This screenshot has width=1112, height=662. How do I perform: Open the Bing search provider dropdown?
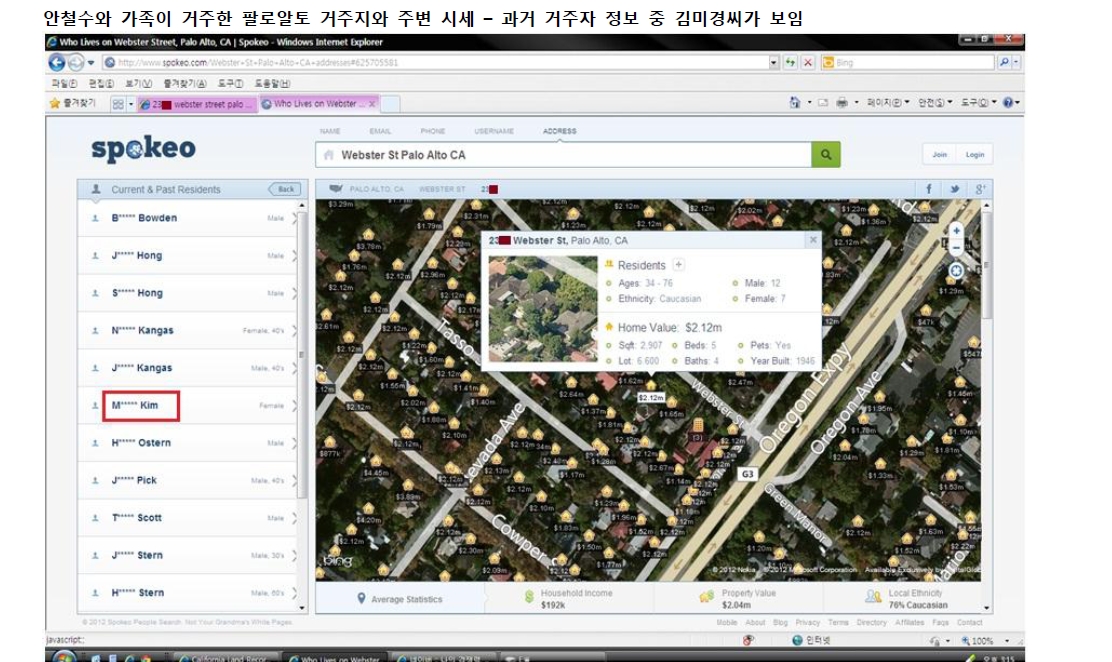click(x=1016, y=62)
